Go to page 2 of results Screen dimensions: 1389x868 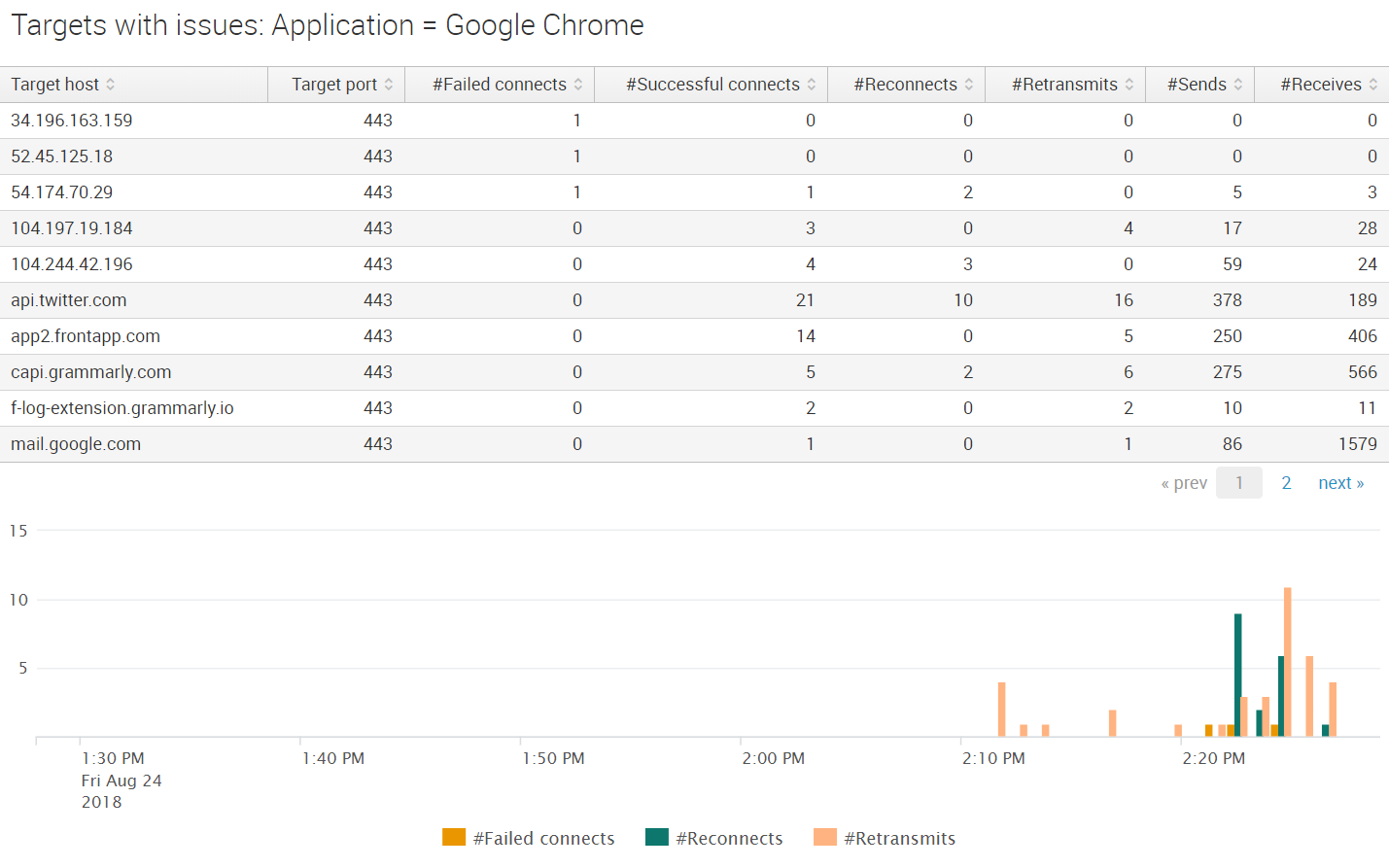1286,483
